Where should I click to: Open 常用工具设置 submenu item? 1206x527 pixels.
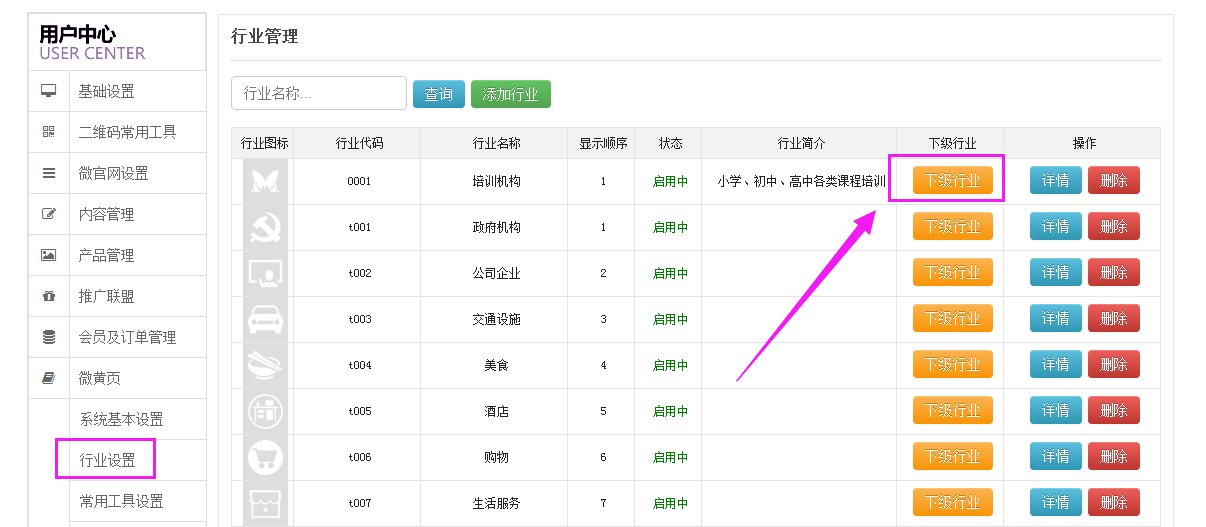121,501
